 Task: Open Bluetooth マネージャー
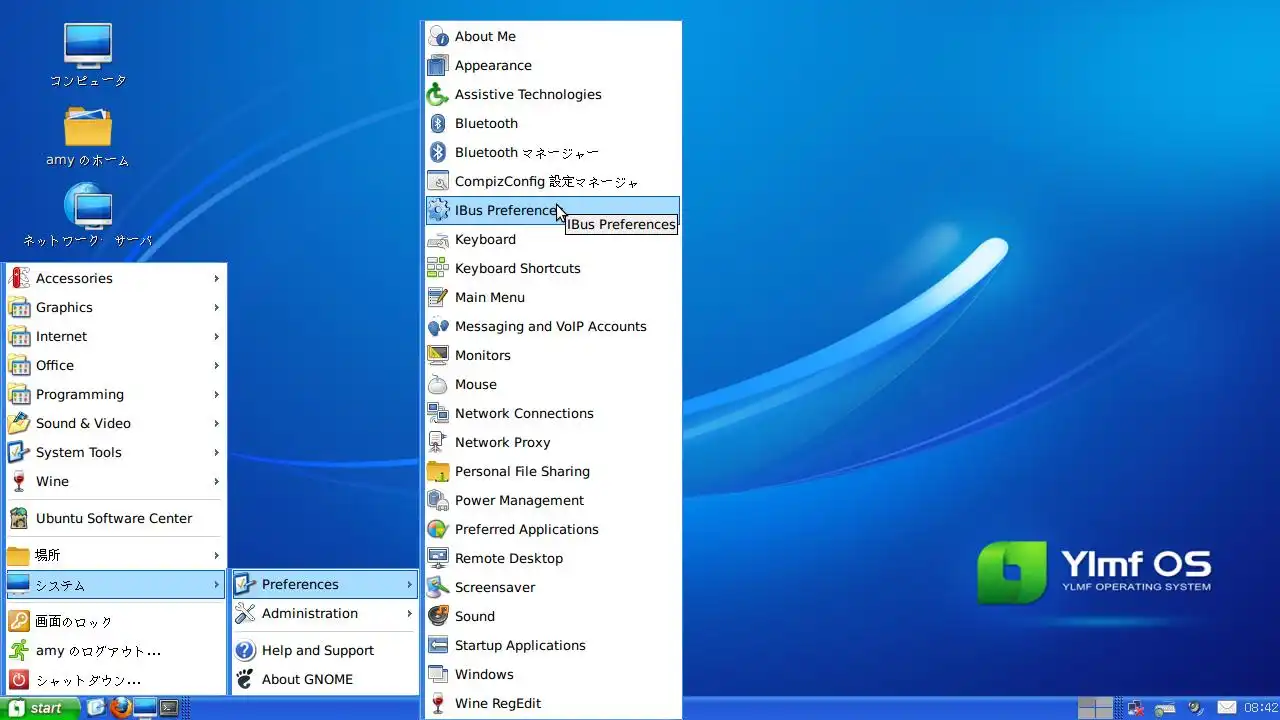point(552,152)
